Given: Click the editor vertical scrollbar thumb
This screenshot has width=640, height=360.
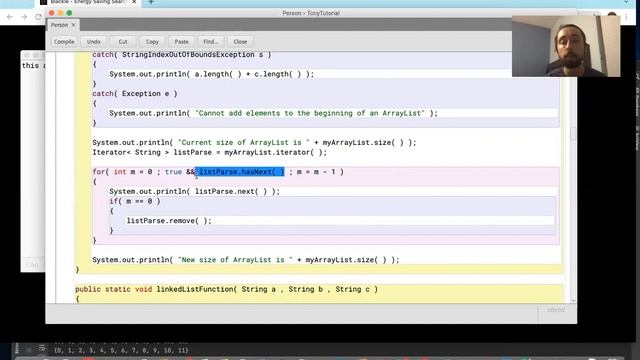Looking at the screenshot, I should tap(573, 133).
